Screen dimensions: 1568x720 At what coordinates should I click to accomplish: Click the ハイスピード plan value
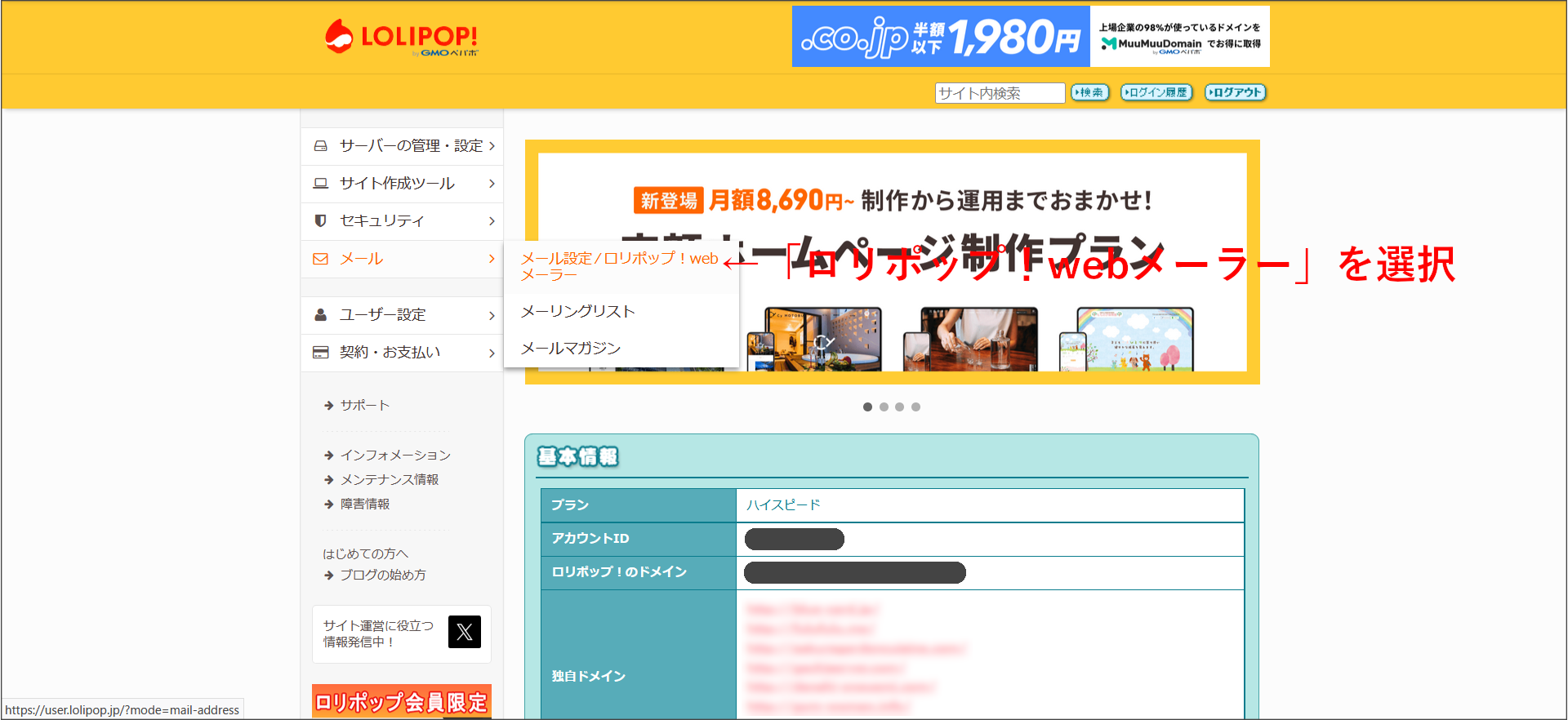pos(783,505)
